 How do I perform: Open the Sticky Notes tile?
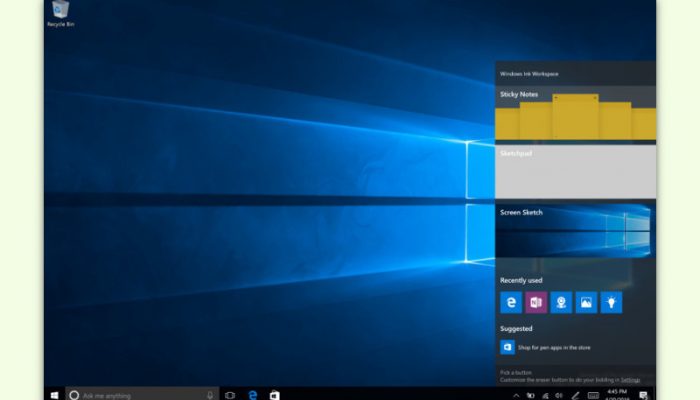click(575, 113)
